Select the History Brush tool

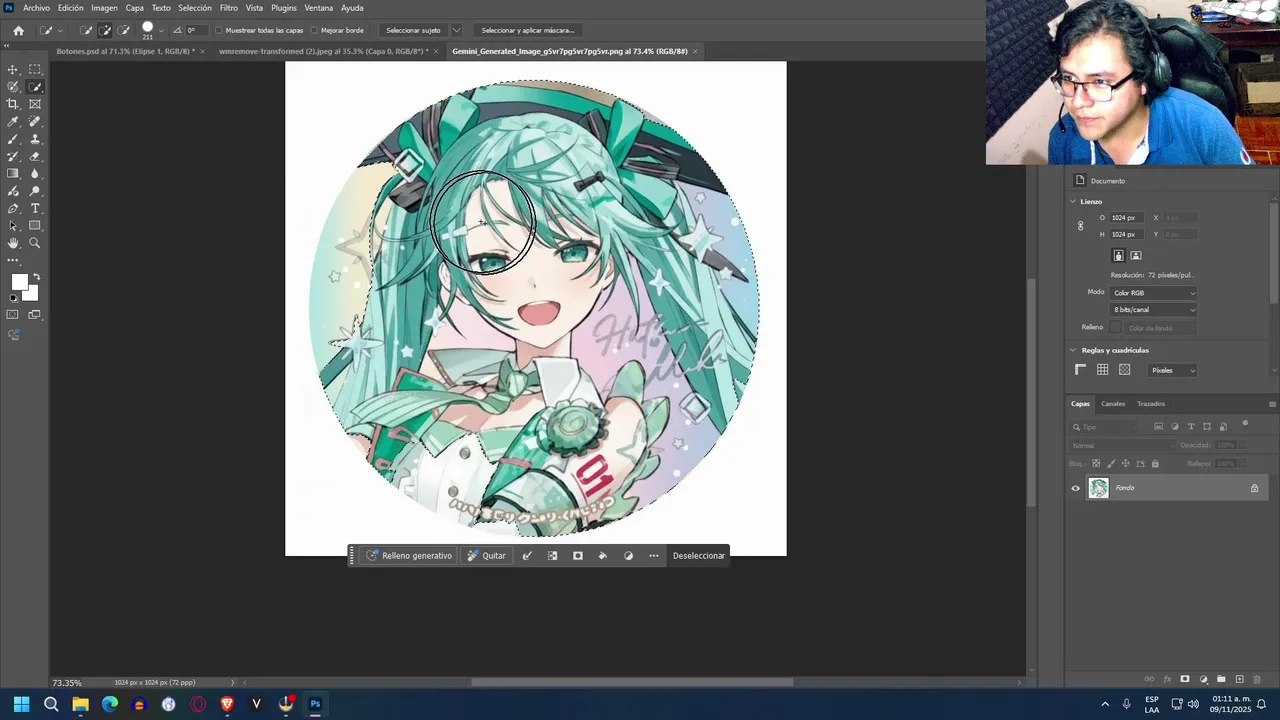(13, 156)
